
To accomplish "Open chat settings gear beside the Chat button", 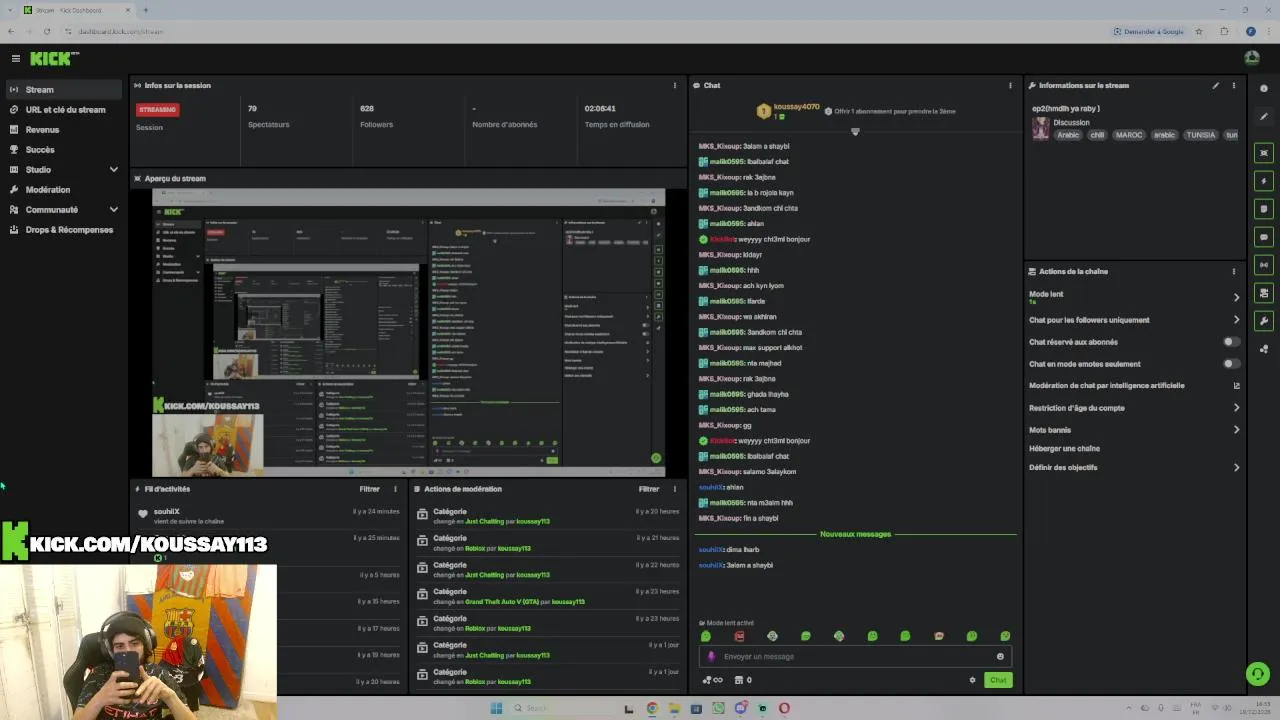I will (972, 680).
